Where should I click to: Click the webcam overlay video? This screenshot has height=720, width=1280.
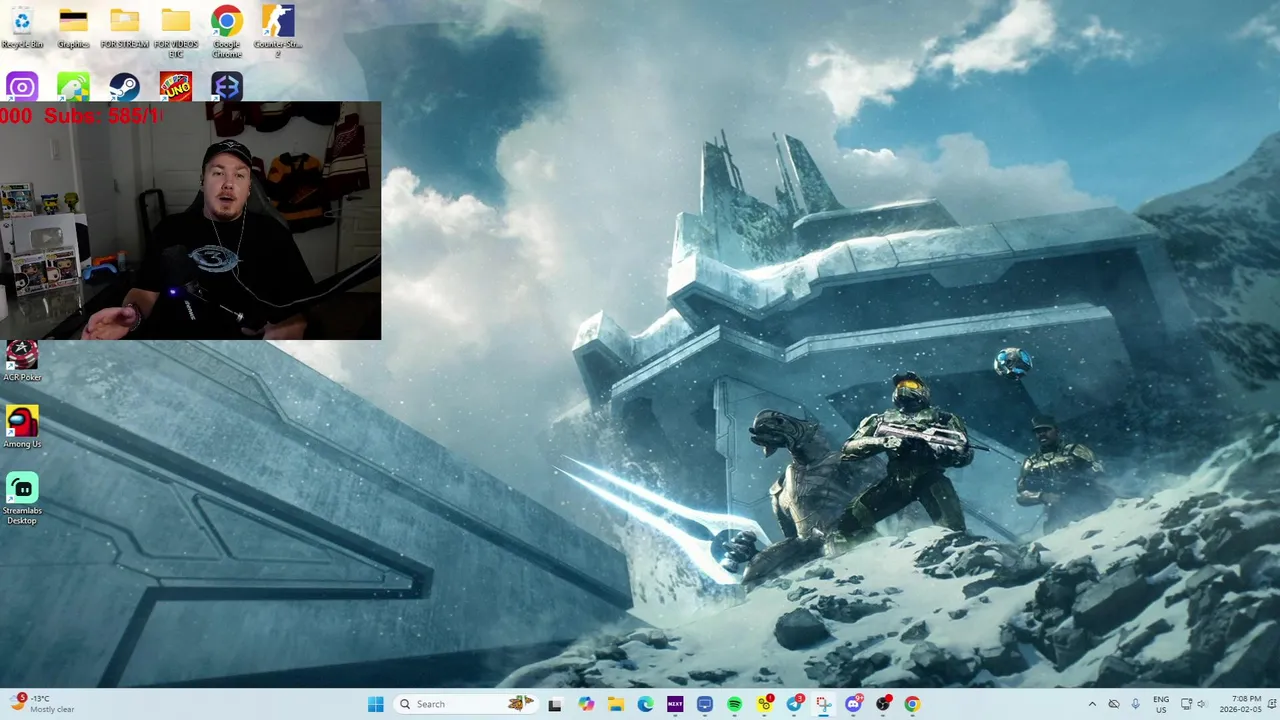[x=190, y=221]
